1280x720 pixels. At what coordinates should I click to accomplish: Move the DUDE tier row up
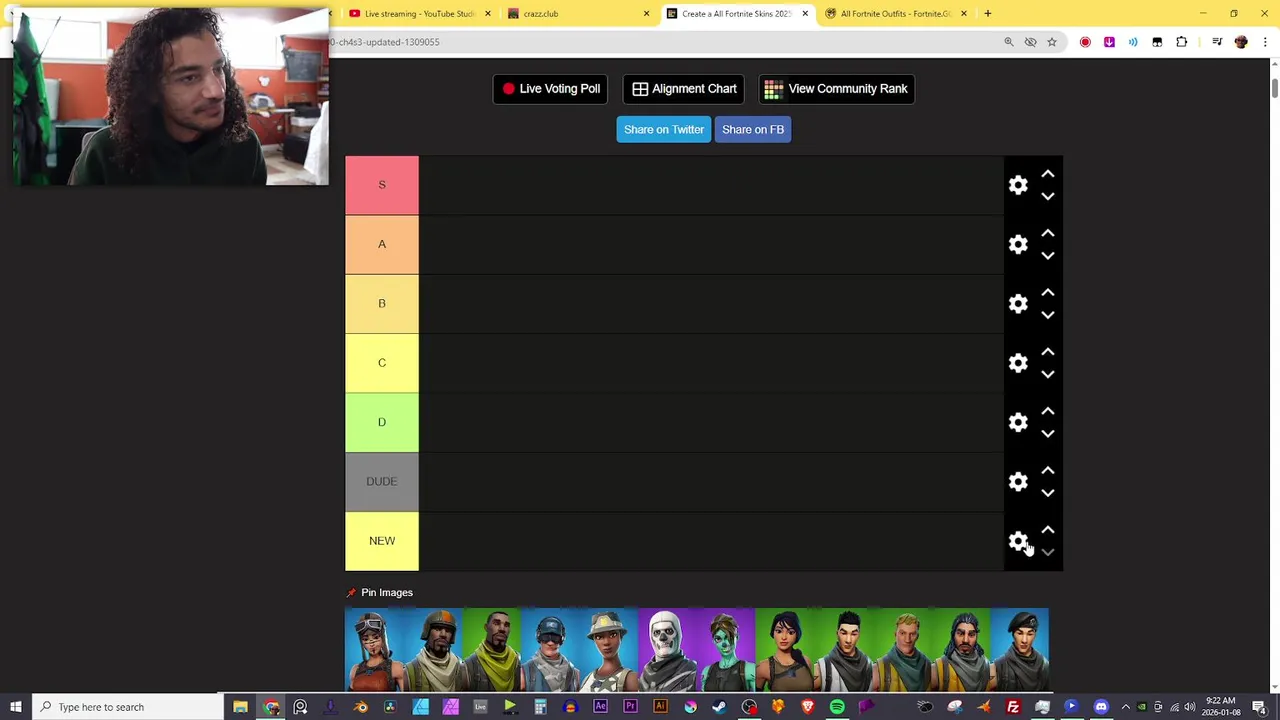click(1047, 471)
